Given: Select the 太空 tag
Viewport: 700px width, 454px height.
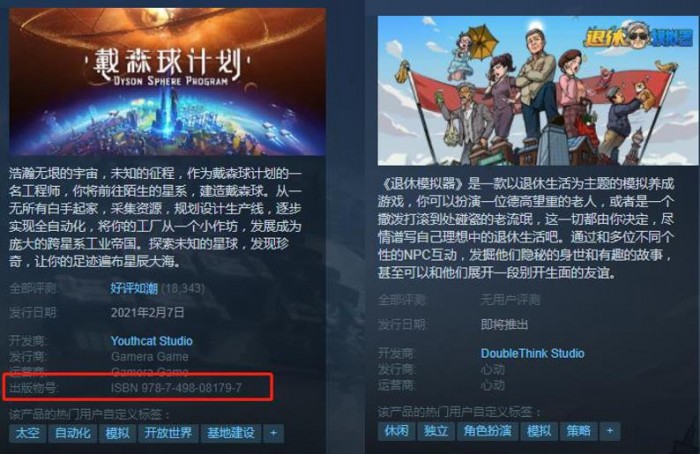Looking at the screenshot, I should point(27,433).
